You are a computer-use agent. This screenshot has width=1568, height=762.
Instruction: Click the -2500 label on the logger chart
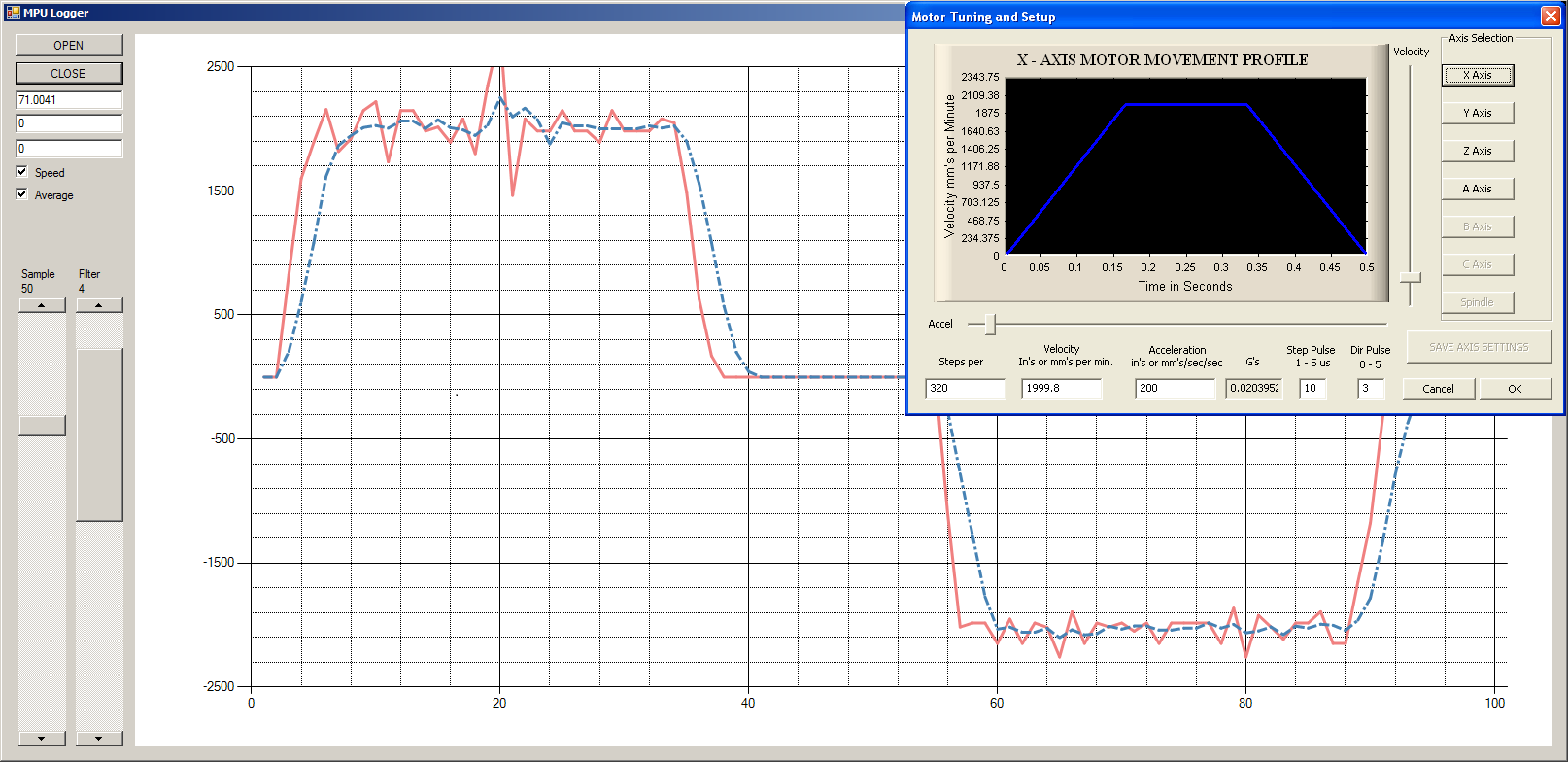pyautogui.click(x=219, y=686)
